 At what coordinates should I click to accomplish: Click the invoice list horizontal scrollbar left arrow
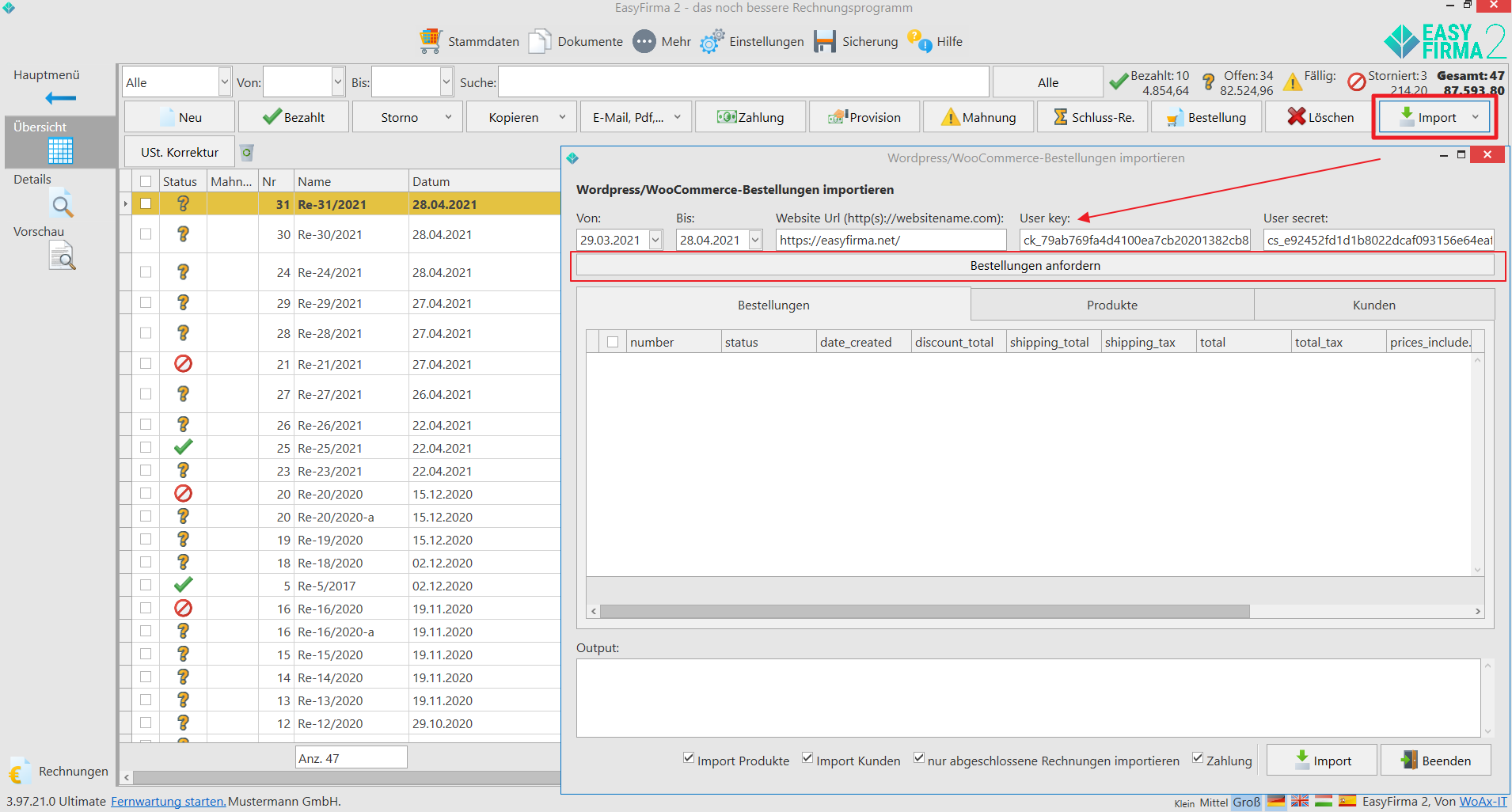[x=127, y=777]
